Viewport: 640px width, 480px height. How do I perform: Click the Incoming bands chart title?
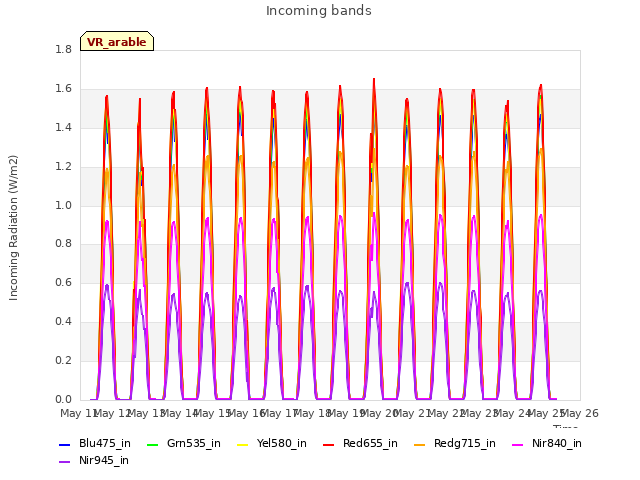click(x=319, y=11)
